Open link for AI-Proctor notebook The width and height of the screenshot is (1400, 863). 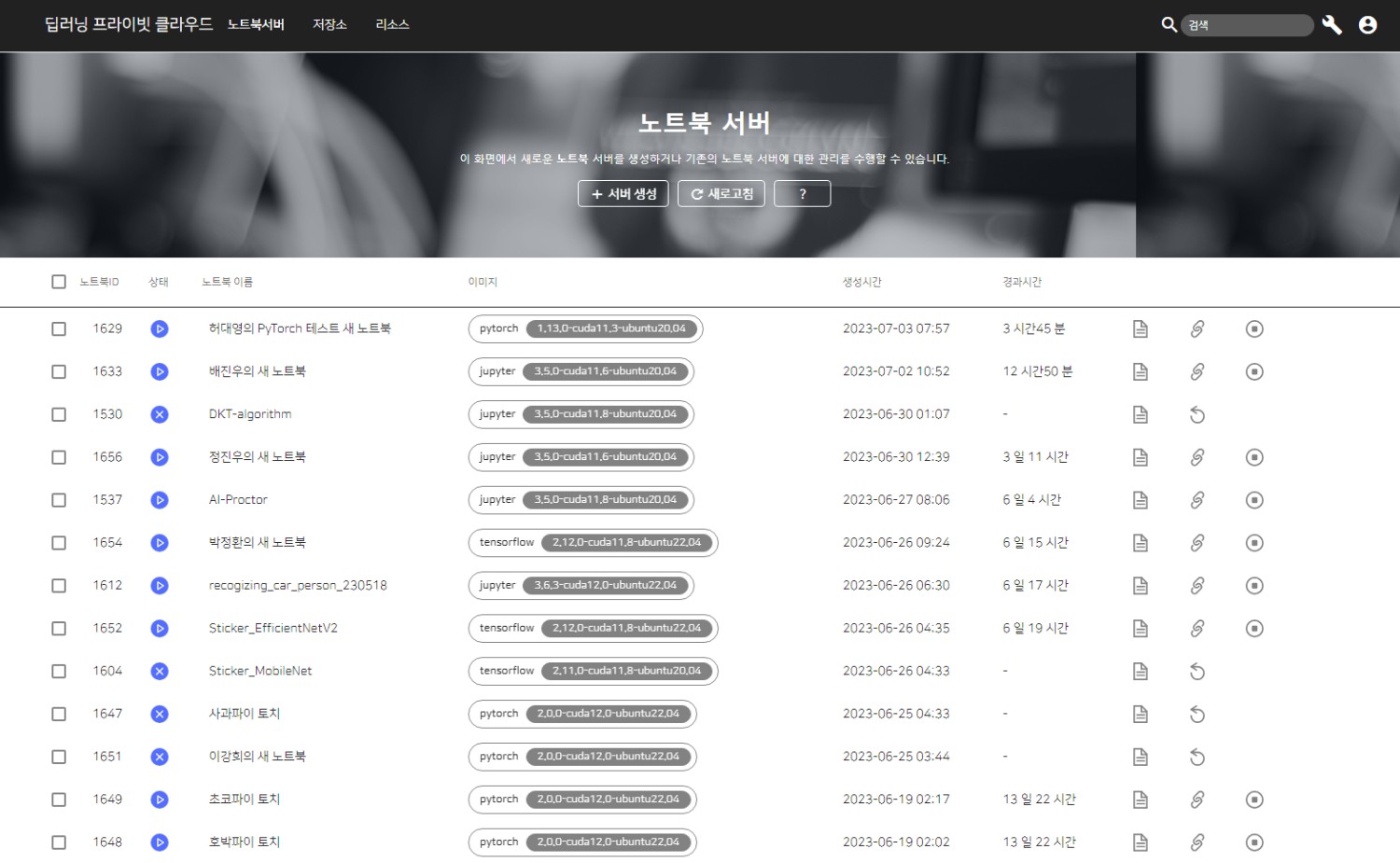(1197, 500)
